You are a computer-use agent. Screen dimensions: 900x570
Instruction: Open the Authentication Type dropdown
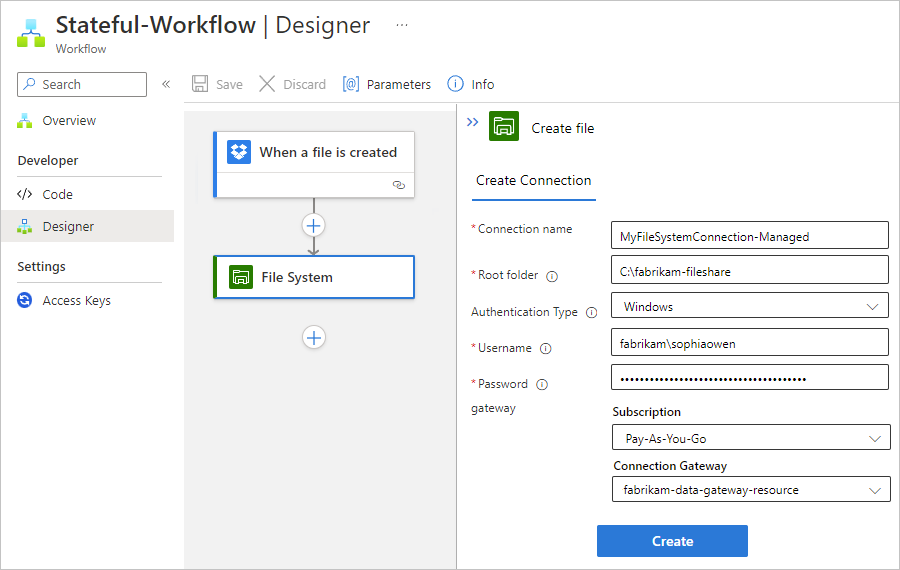[x=749, y=306]
